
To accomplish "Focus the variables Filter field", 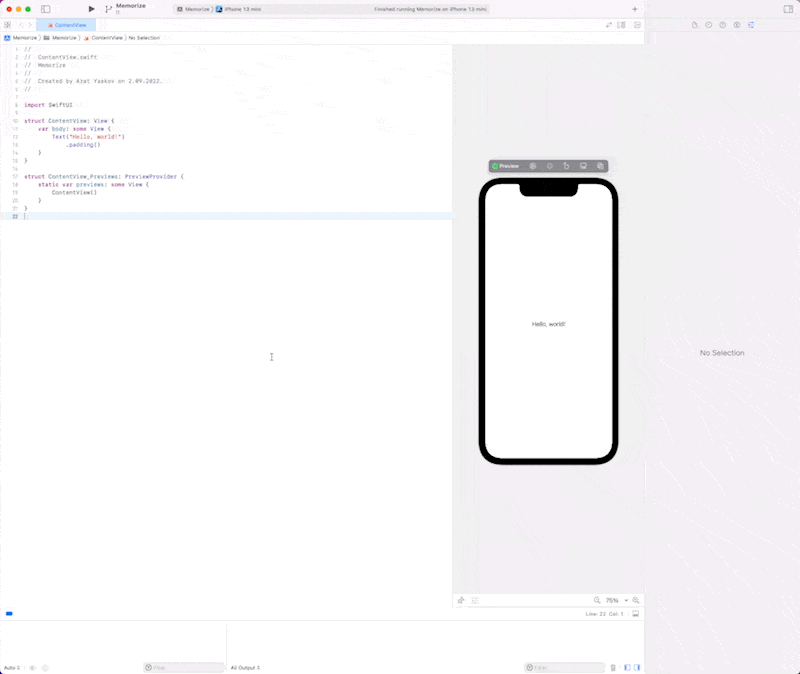I will point(184,667).
